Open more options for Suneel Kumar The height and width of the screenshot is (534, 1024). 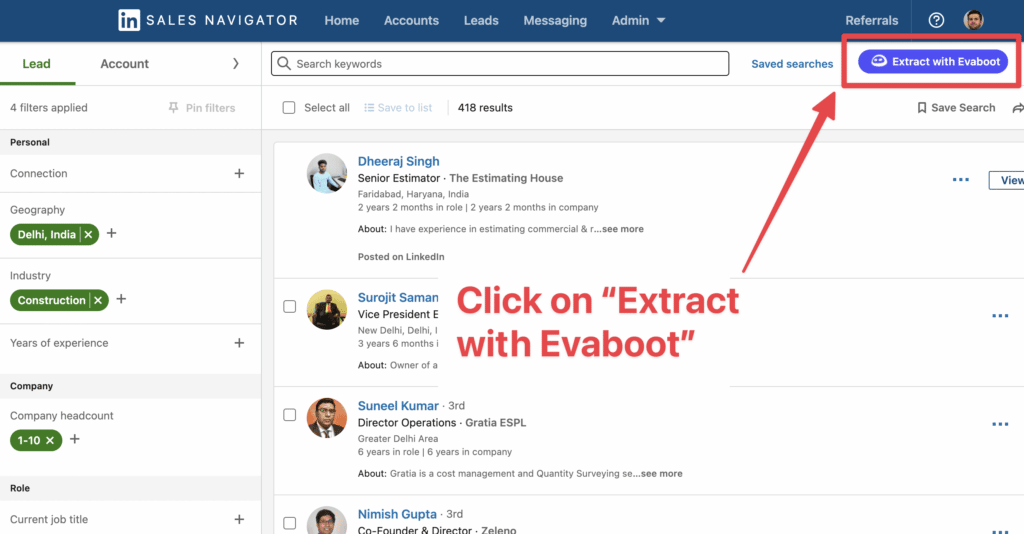(1000, 424)
